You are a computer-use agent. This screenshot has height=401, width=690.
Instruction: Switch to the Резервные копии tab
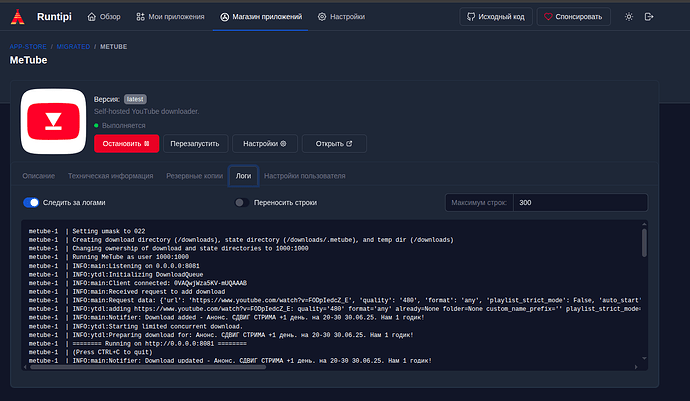click(196, 175)
